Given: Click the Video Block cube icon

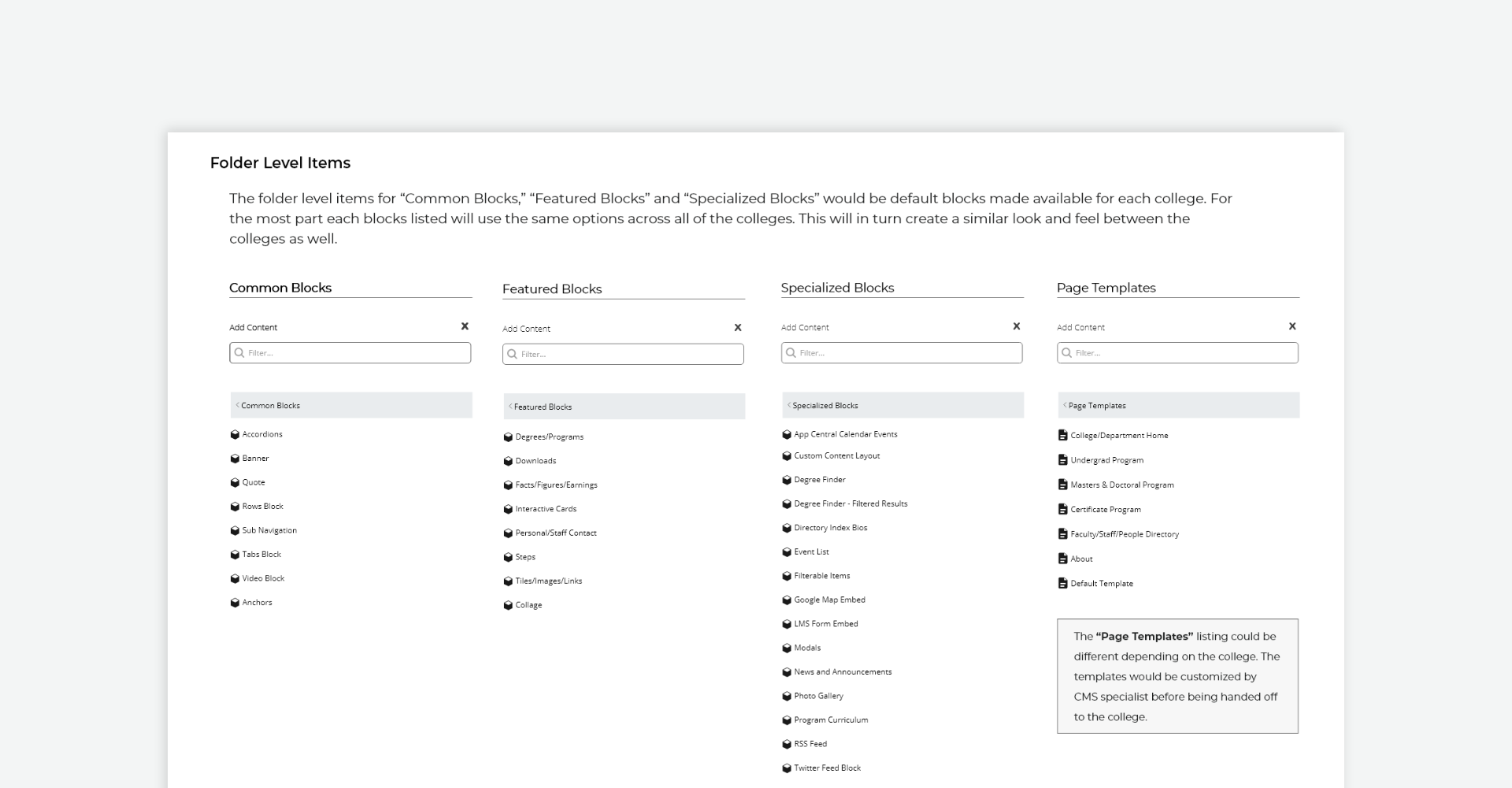Looking at the screenshot, I should pos(235,578).
